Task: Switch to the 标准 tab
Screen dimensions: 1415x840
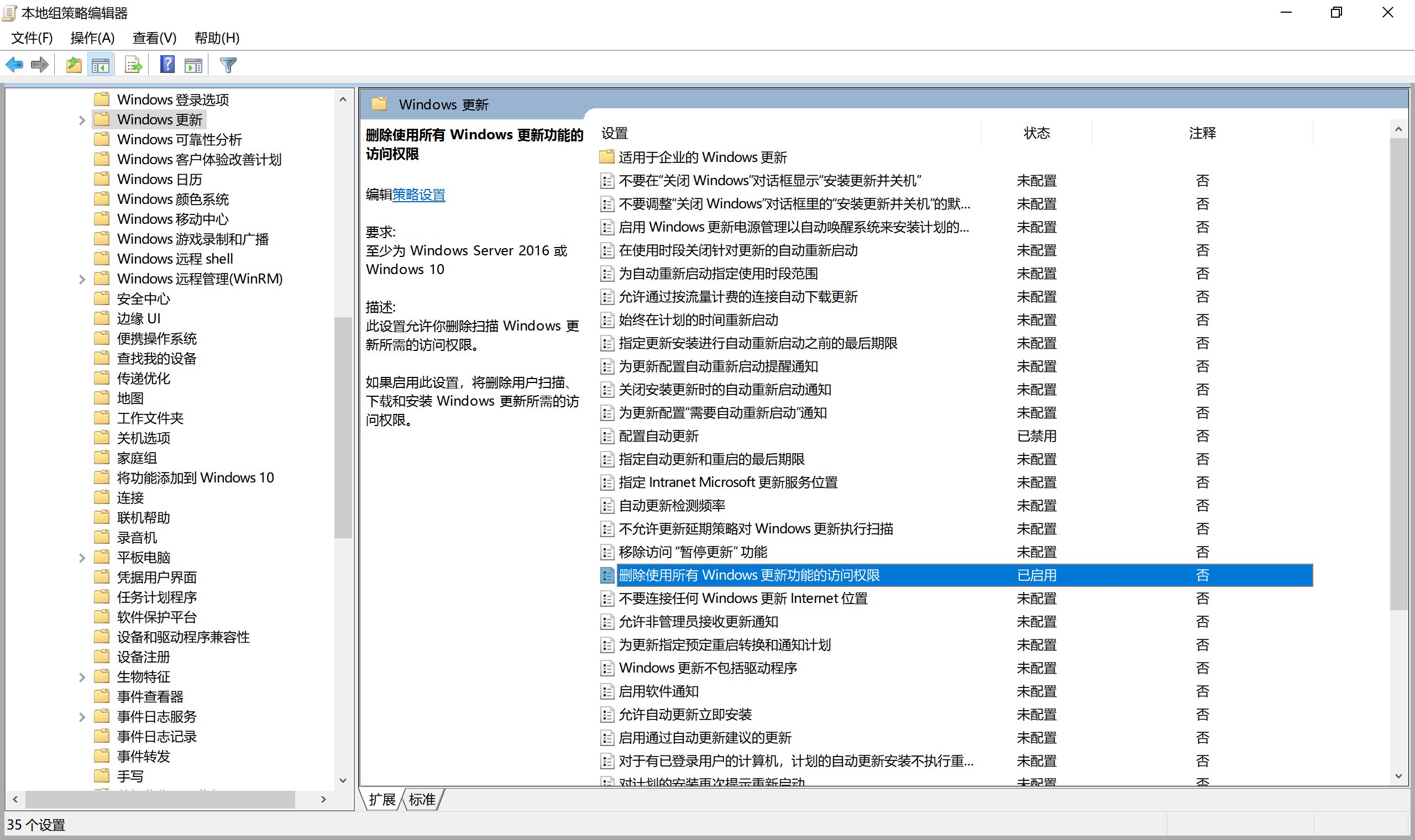Action: (421, 799)
